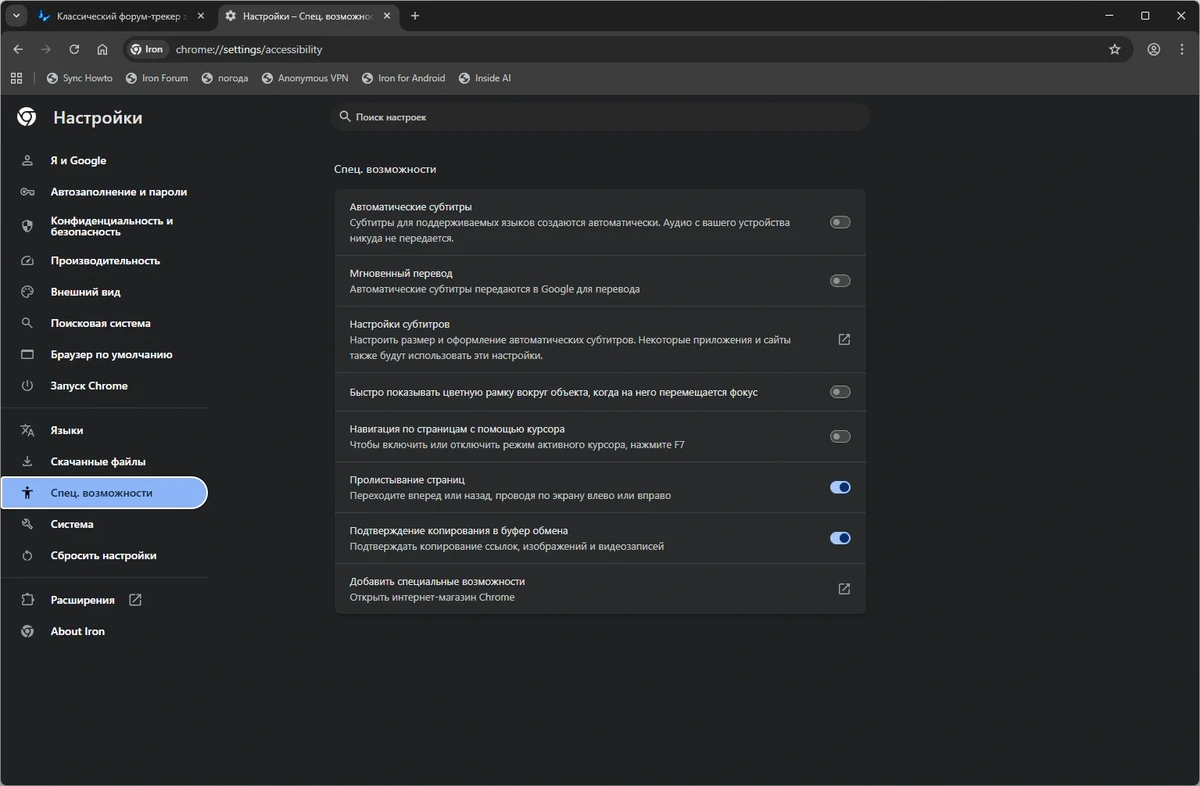Toggle the focus highlight цветную рамку switch
1200x786 pixels.
pos(840,392)
